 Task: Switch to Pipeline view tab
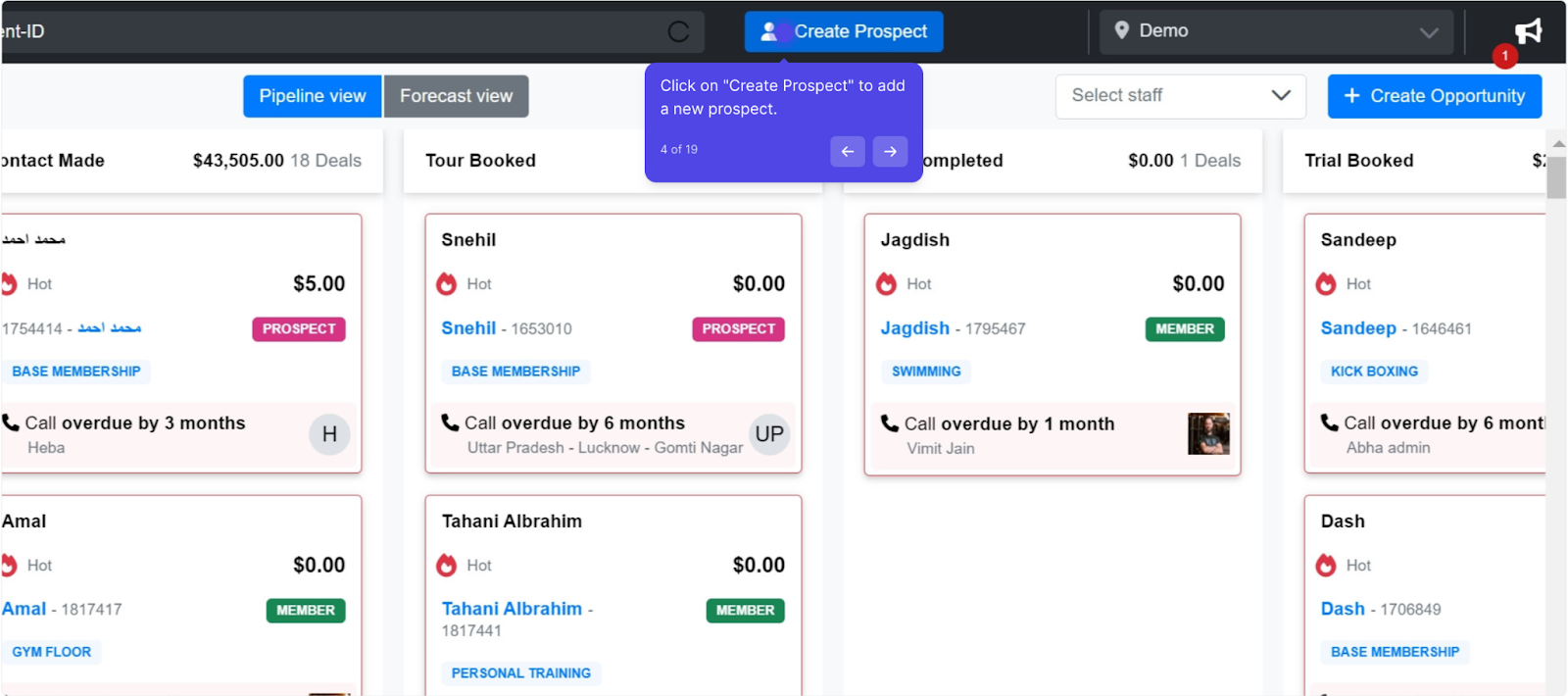(x=313, y=96)
